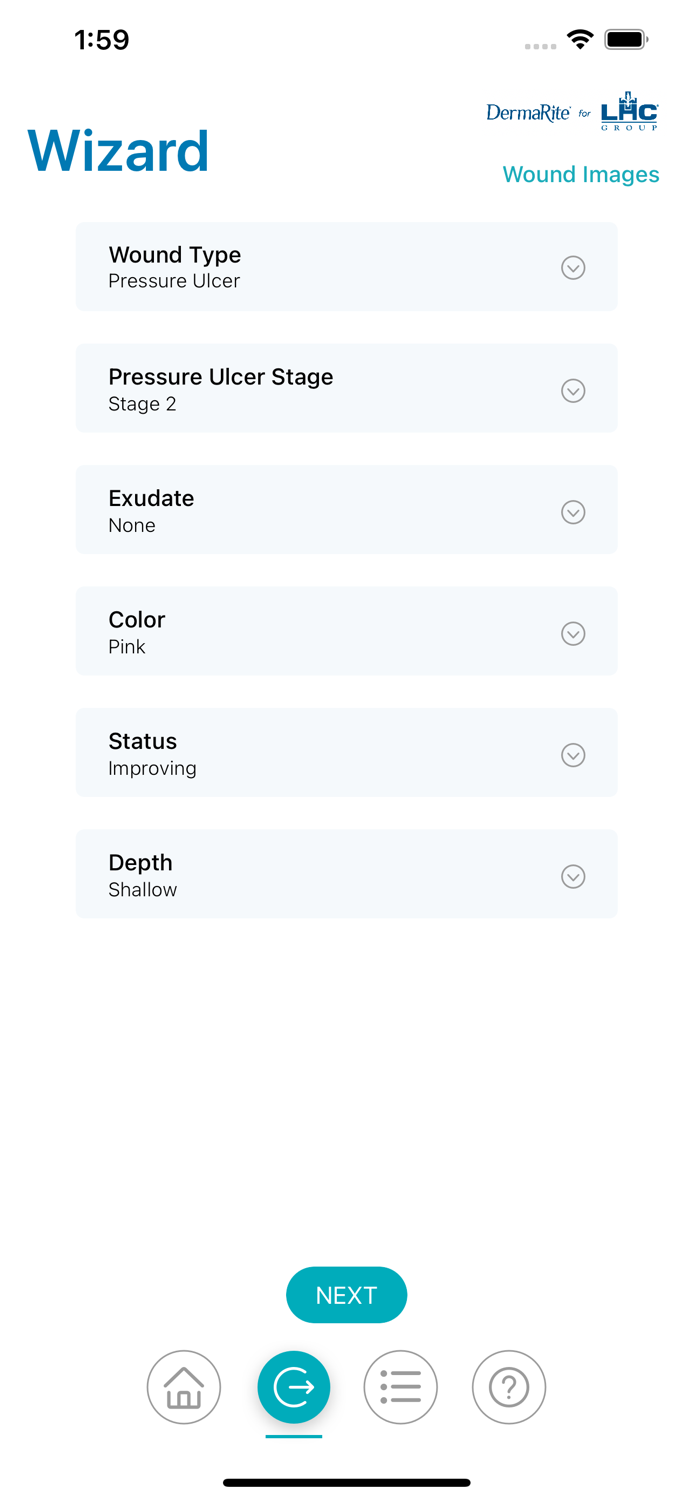Expand the Depth chevron
The image size is (693, 1500).
pyautogui.click(x=573, y=877)
